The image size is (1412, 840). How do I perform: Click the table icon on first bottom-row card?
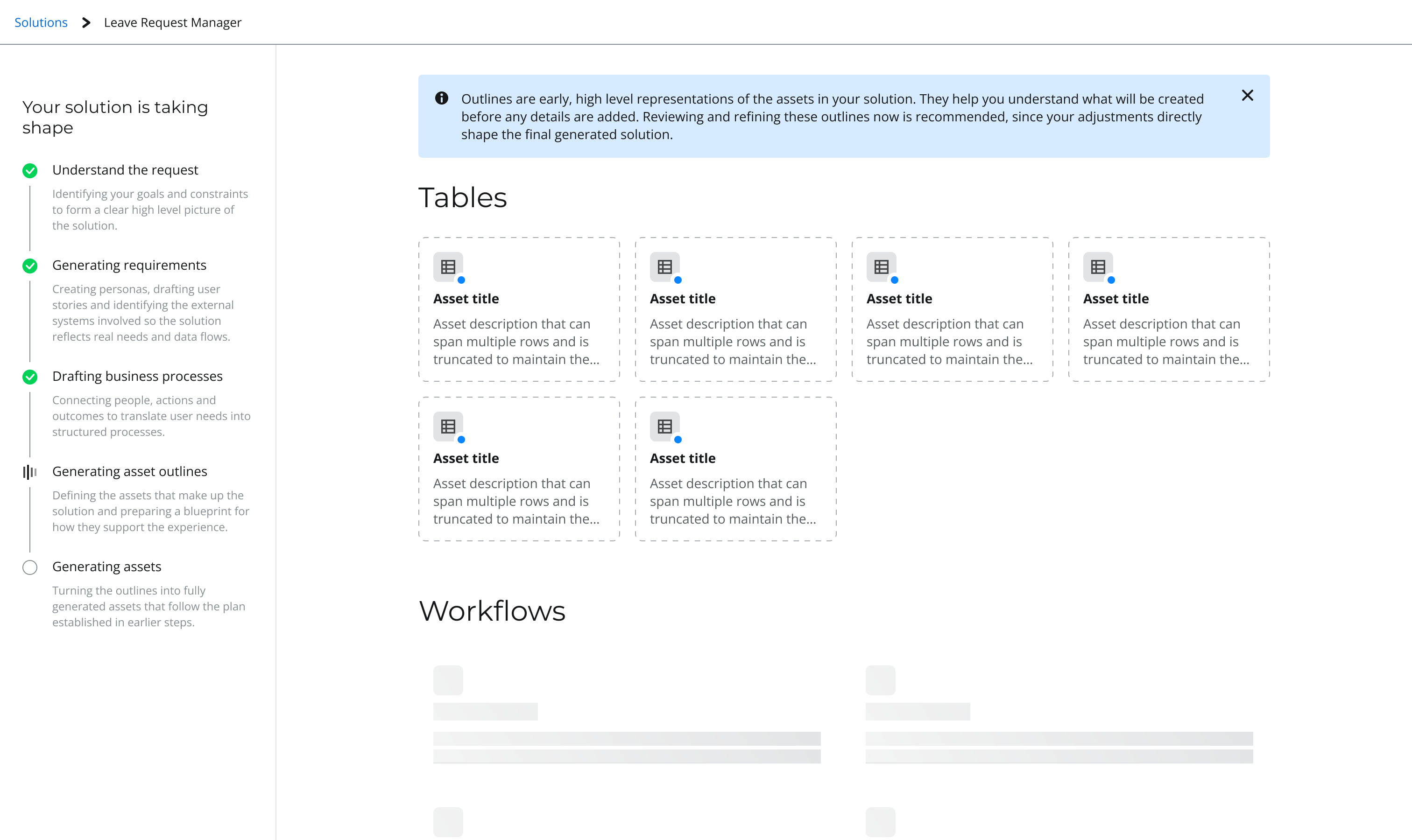tap(448, 426)
